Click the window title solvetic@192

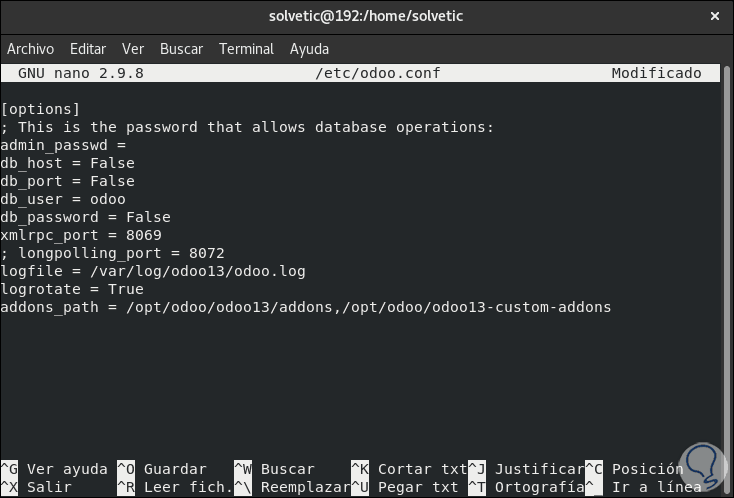366,16
